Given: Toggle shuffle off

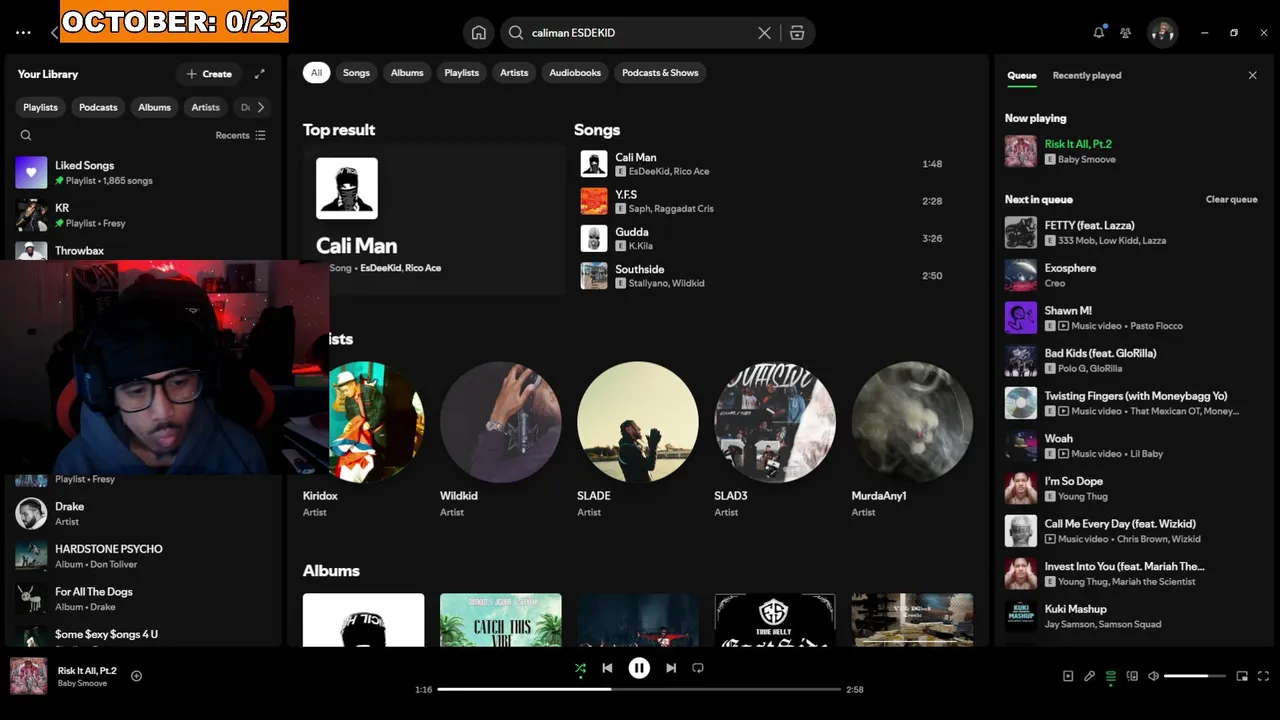Looking at the screenshot, I should pyautogui.click(x=580, y=668).
